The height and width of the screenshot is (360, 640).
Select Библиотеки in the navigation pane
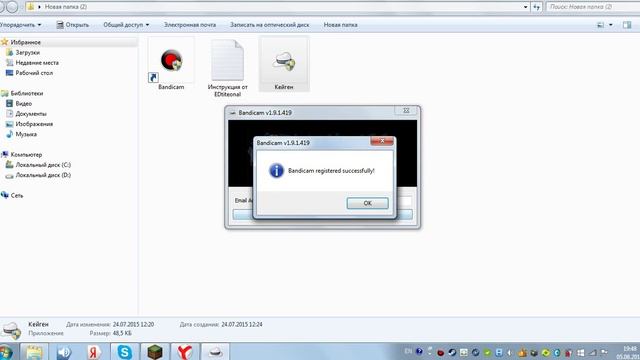[x=27, y=93]
